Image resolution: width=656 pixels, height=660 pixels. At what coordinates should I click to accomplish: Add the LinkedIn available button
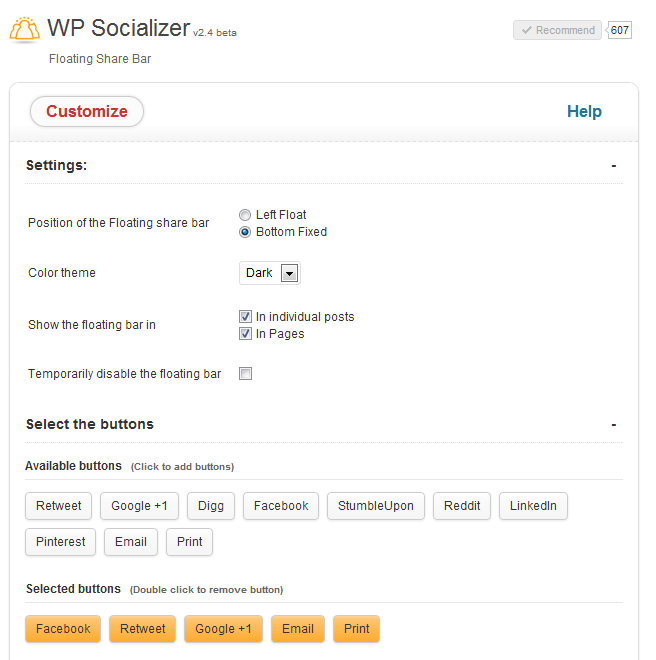coord(533,506)
